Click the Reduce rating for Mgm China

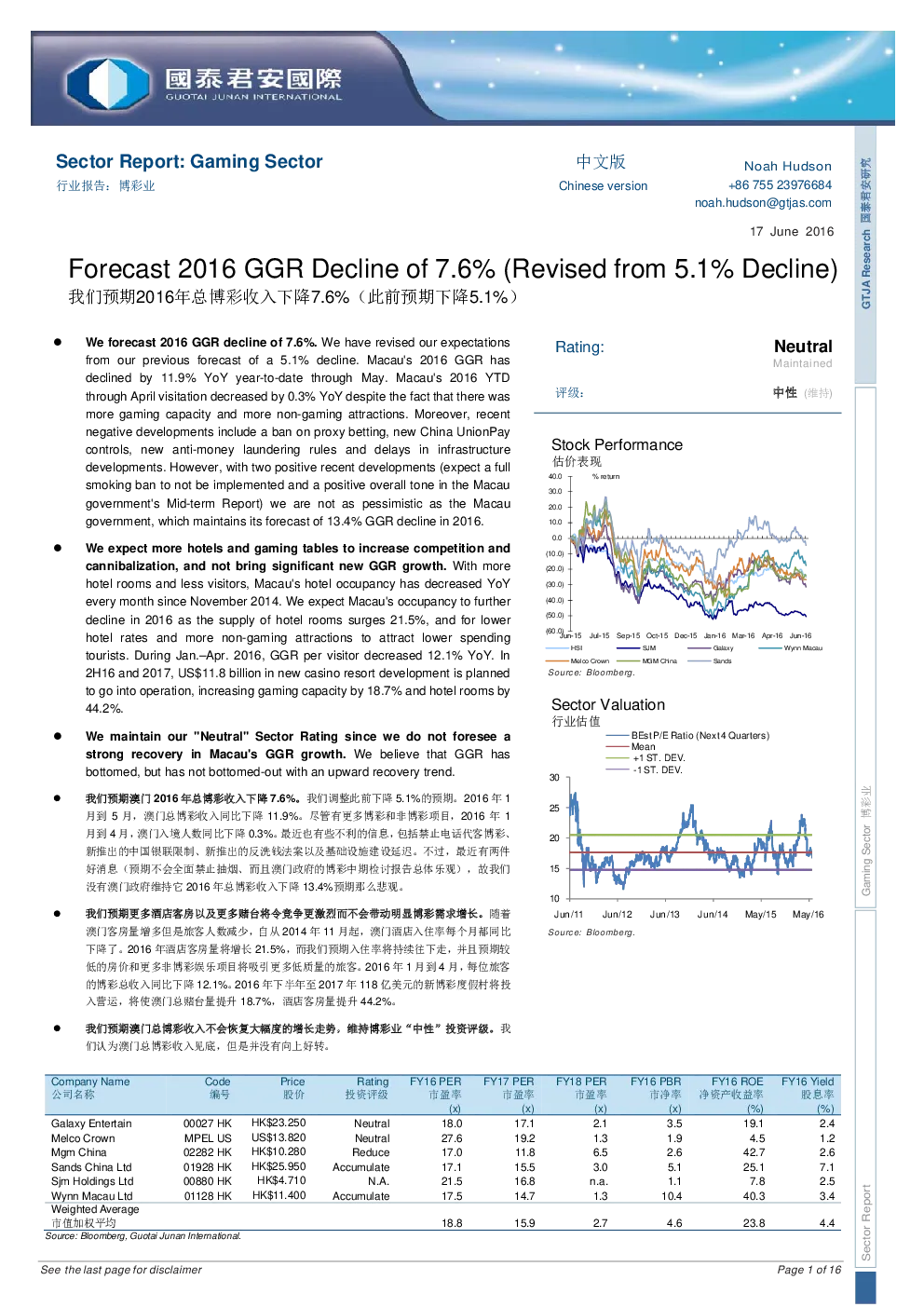371,1152
